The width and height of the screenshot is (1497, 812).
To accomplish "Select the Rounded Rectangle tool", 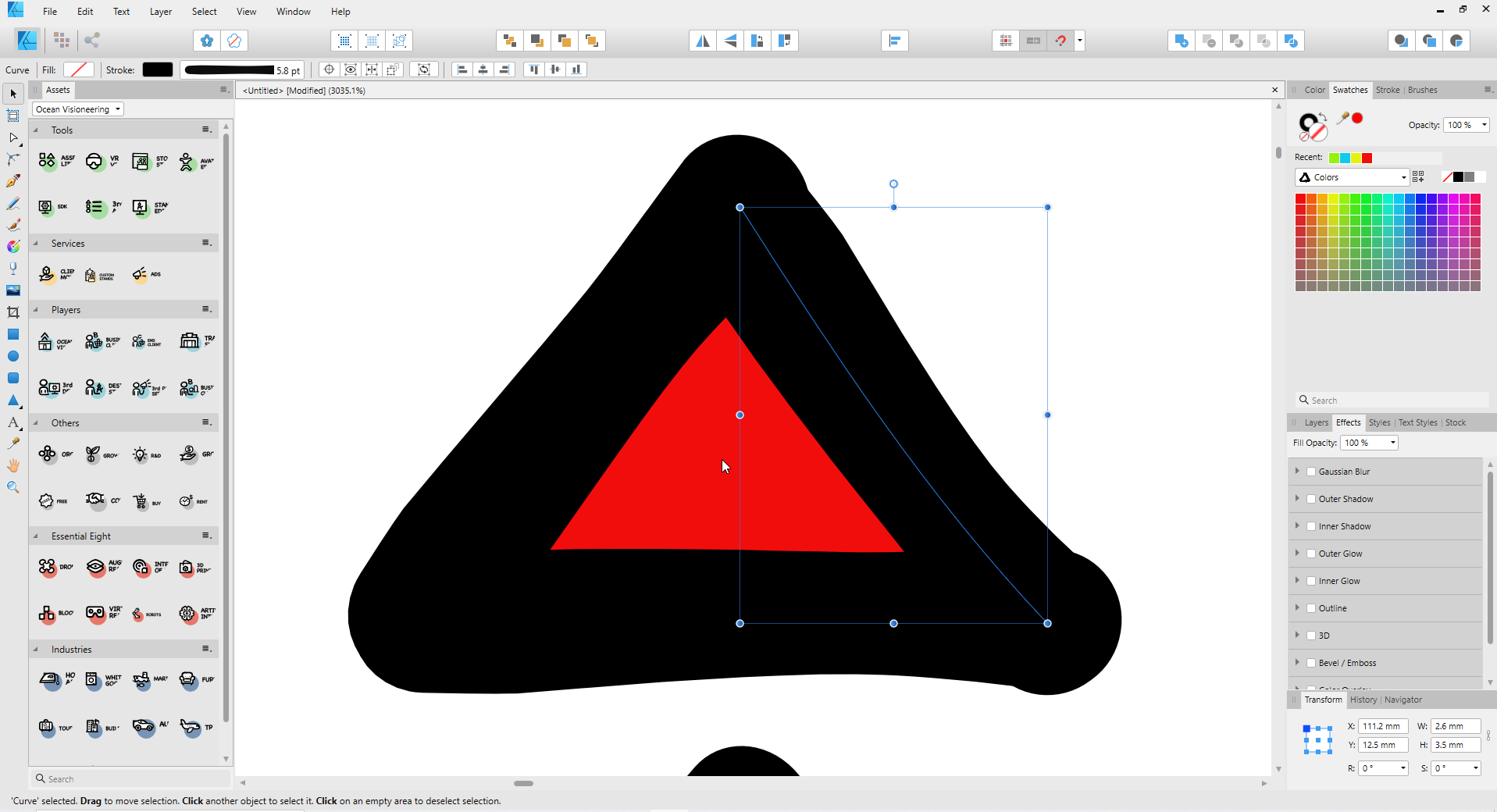I will click(x=13, y=378).
